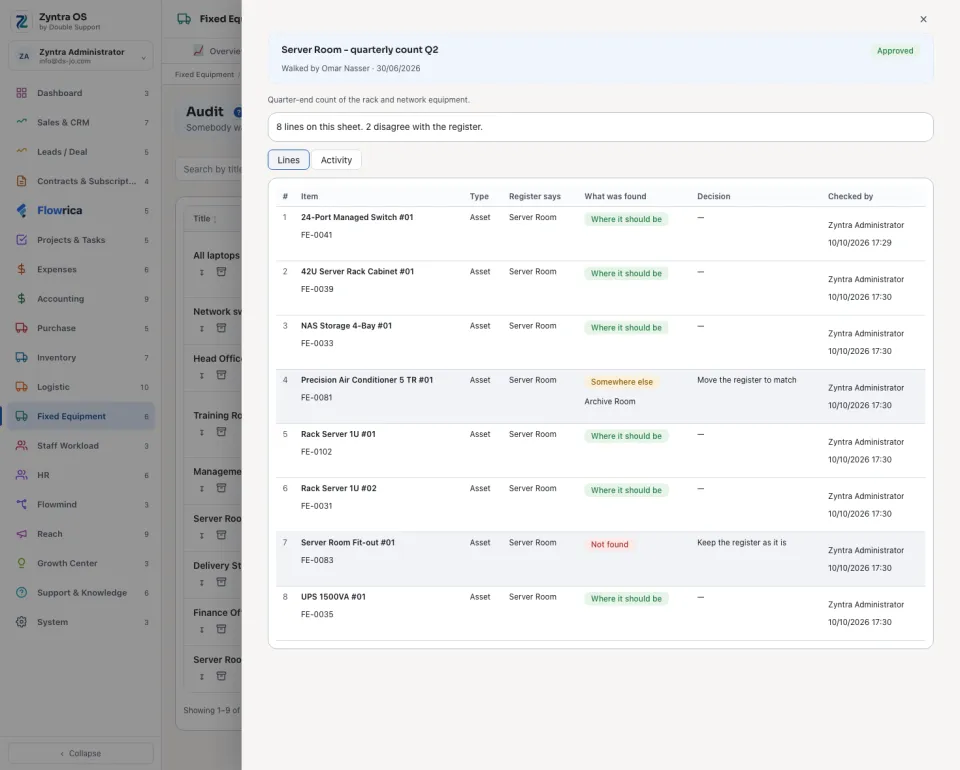Image resolution: width=960 pixels, height=770 pixels.
Task: Click the Purchase truck icon
Action: click(x=21, y=328)
